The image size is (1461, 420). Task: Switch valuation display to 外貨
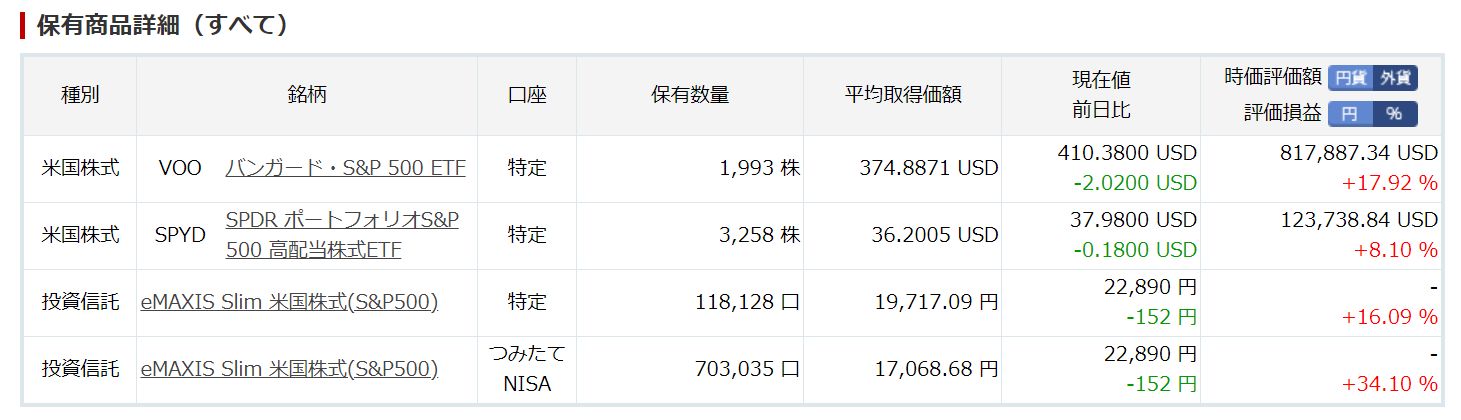pyautogui.click(x=1395, y=78)
